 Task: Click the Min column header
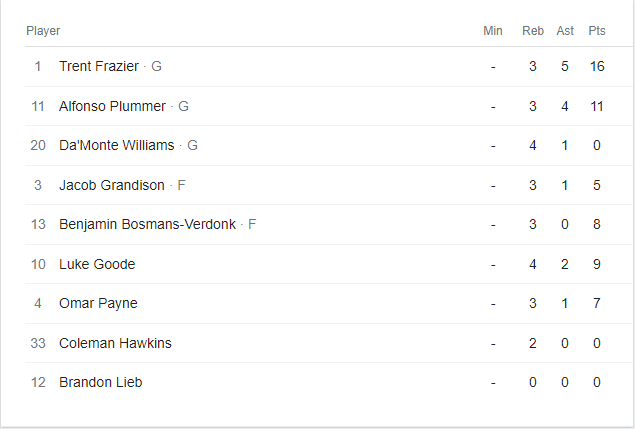493,31
